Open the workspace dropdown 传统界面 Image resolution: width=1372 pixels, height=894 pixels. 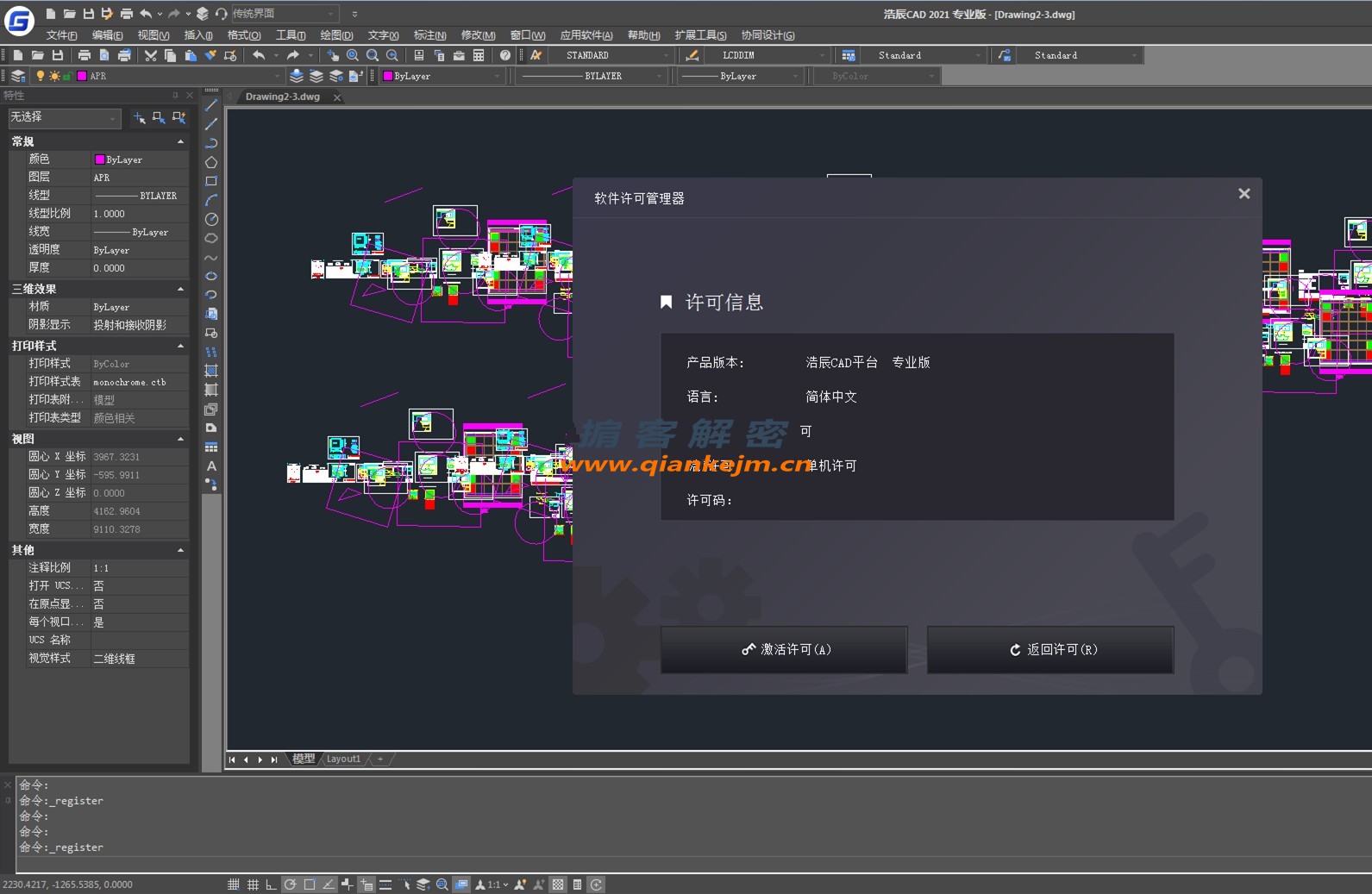tap(284, 14)
